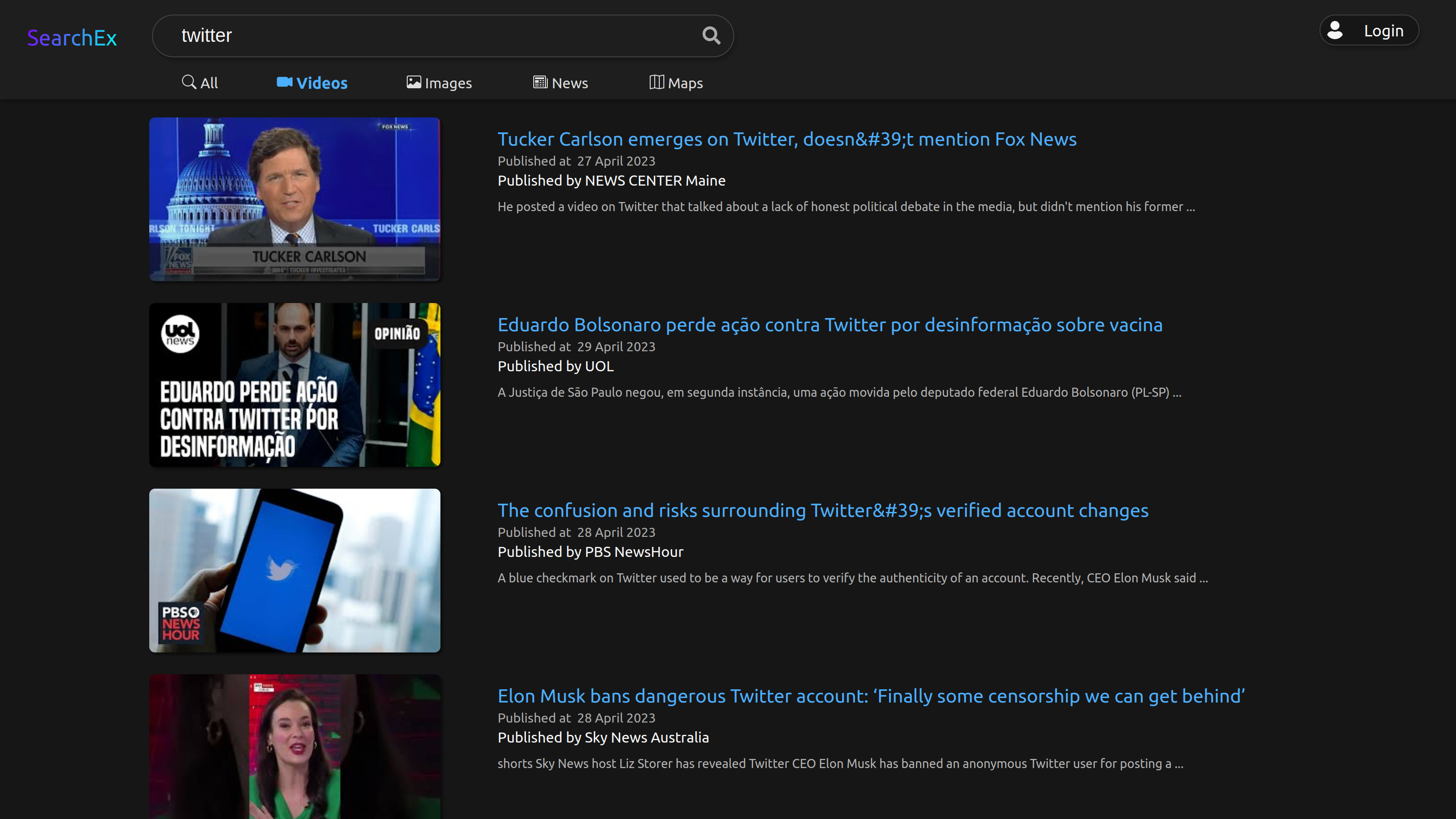Click the picture icon beside Images
Screen dimensions: 1456x819
coord(414,82)
